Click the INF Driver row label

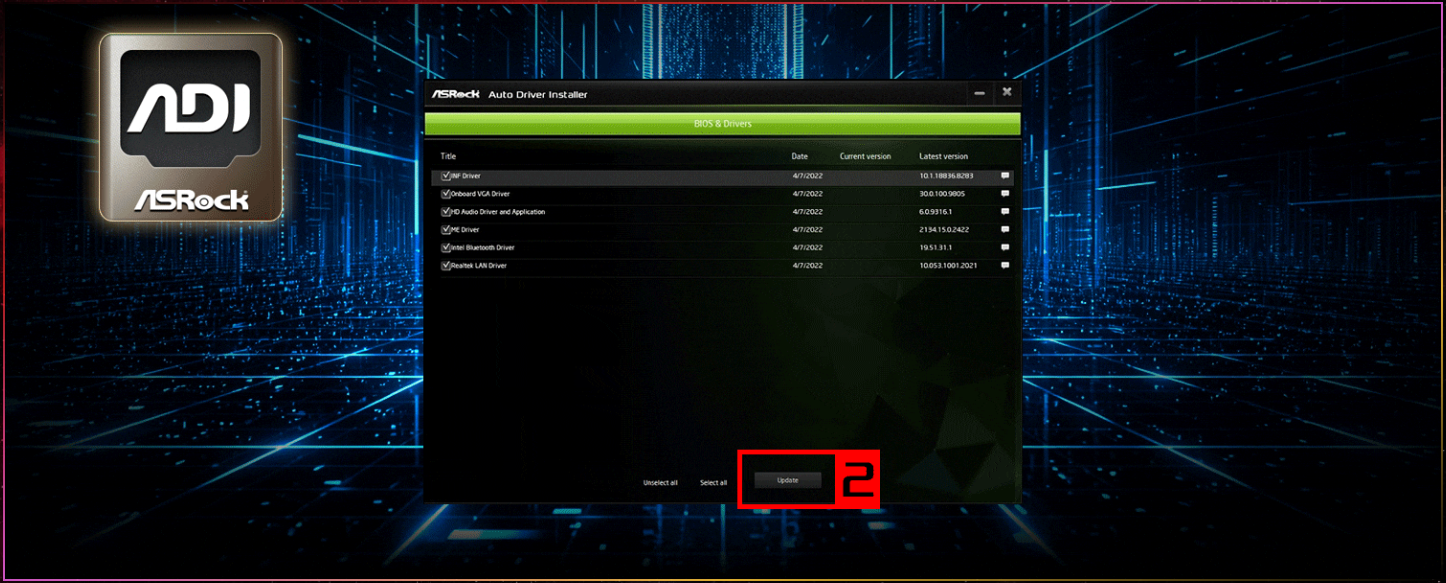[x=466, y=176]
